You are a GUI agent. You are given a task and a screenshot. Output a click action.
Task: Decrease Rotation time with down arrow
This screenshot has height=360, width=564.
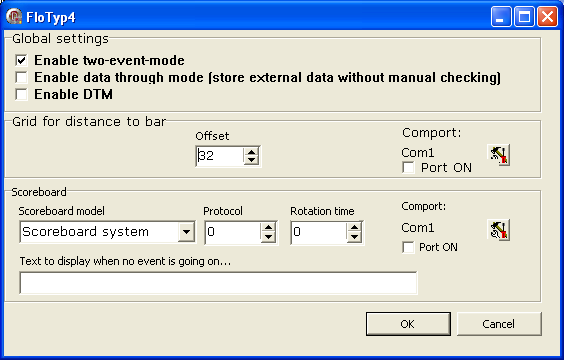tap(354, 237)
